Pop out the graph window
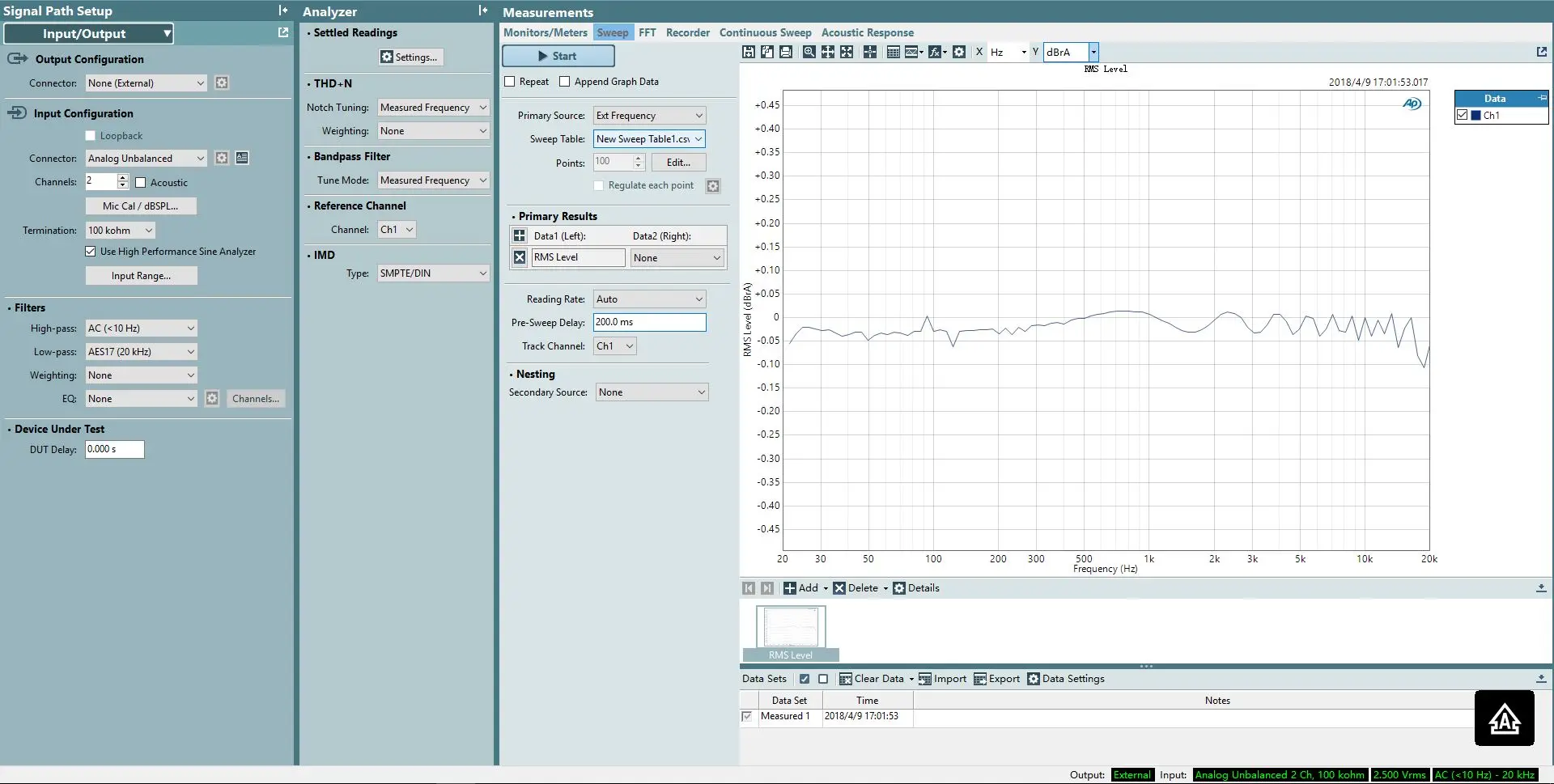This screenshot has width=1554, height=784. pyautogui.click(x=1542, y=52)
